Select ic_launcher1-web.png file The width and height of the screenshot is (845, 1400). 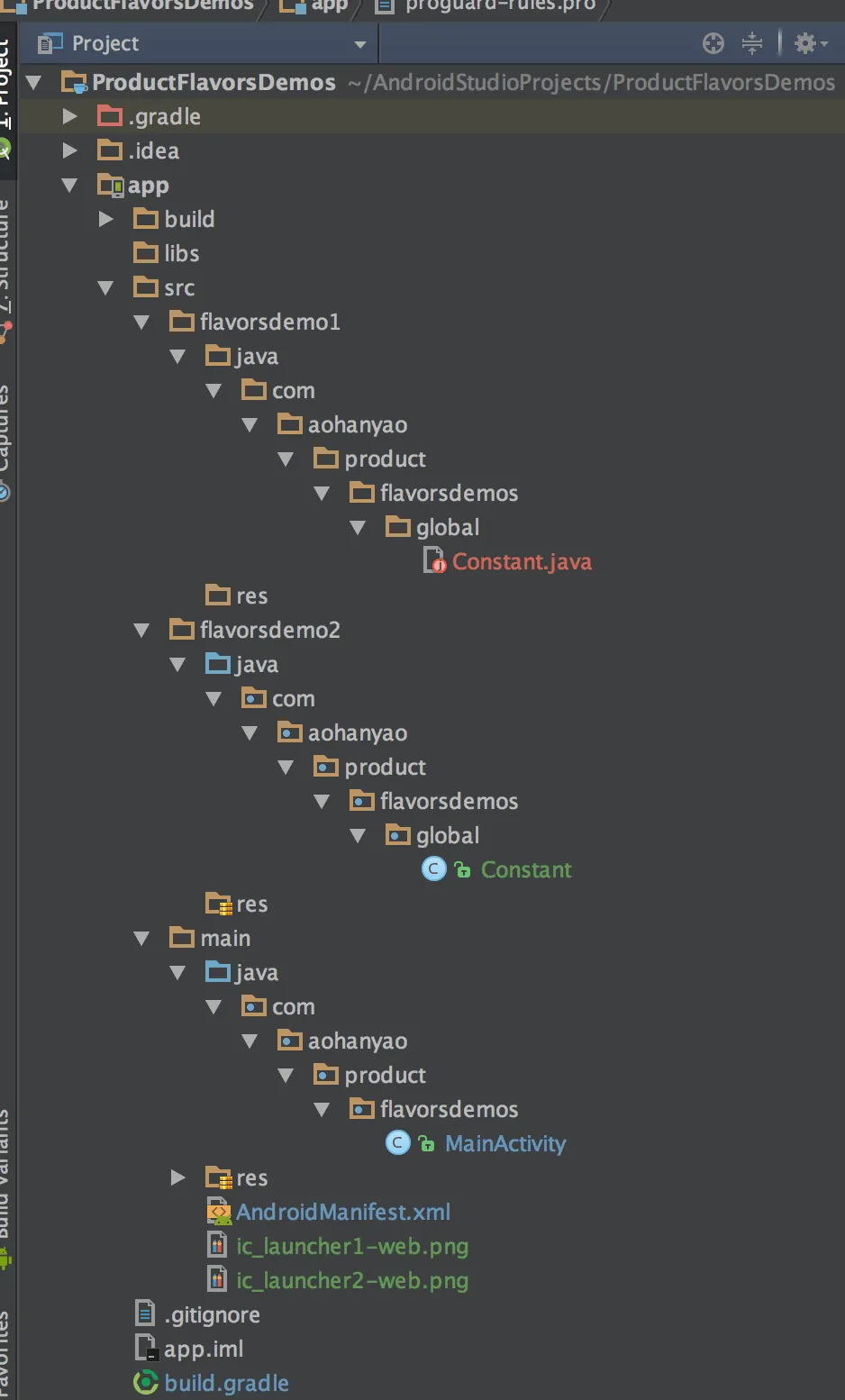point(352,1247)
